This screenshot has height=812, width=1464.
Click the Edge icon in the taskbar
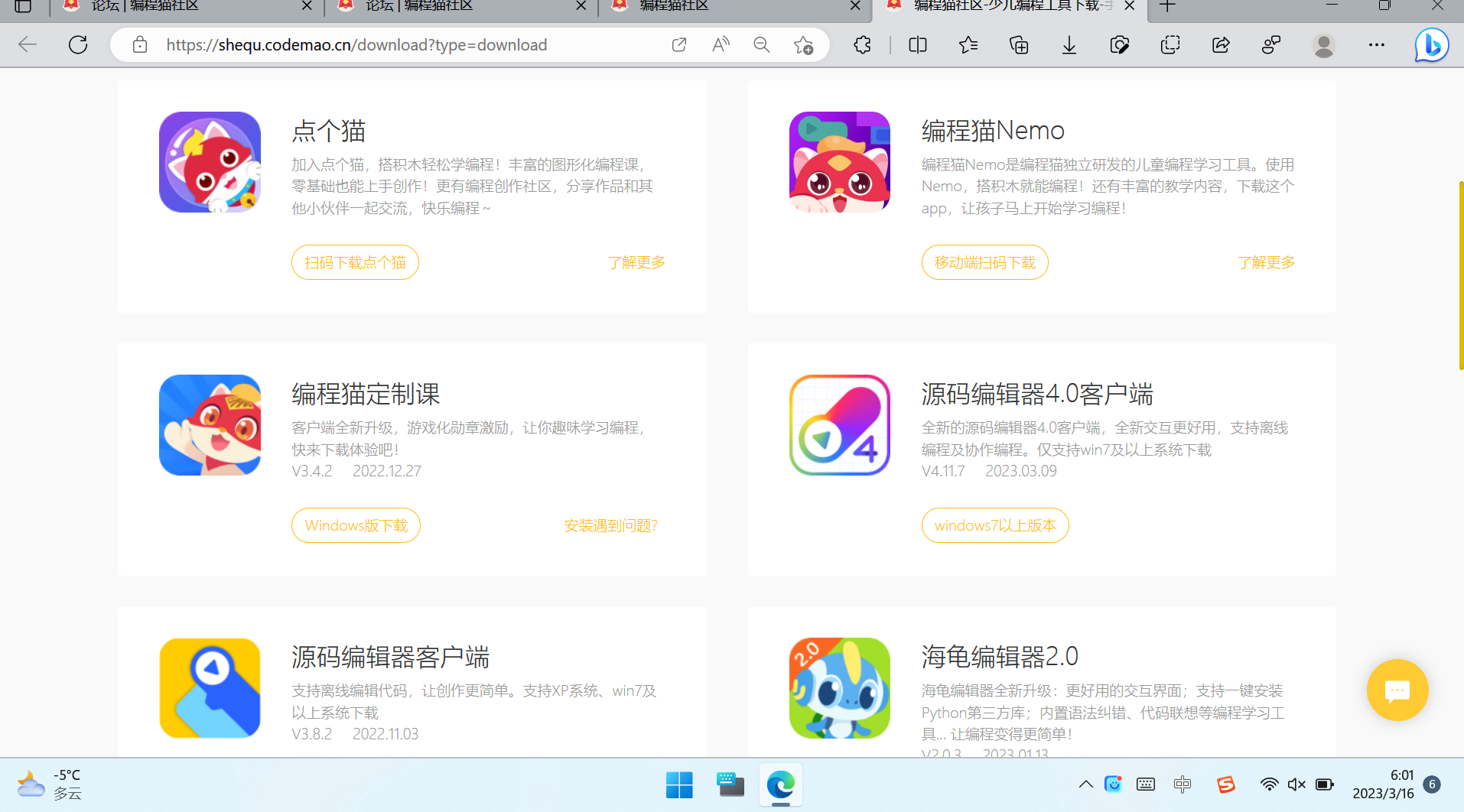[x=781, y=785]
